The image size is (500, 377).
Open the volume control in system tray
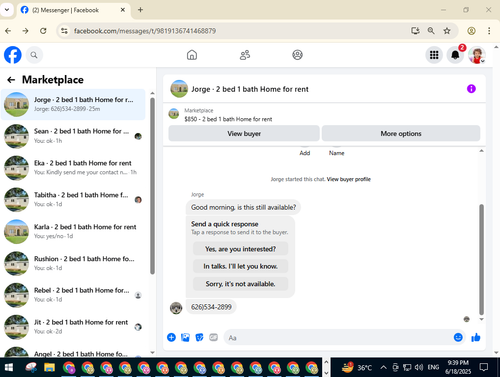[x=418, y=367]
